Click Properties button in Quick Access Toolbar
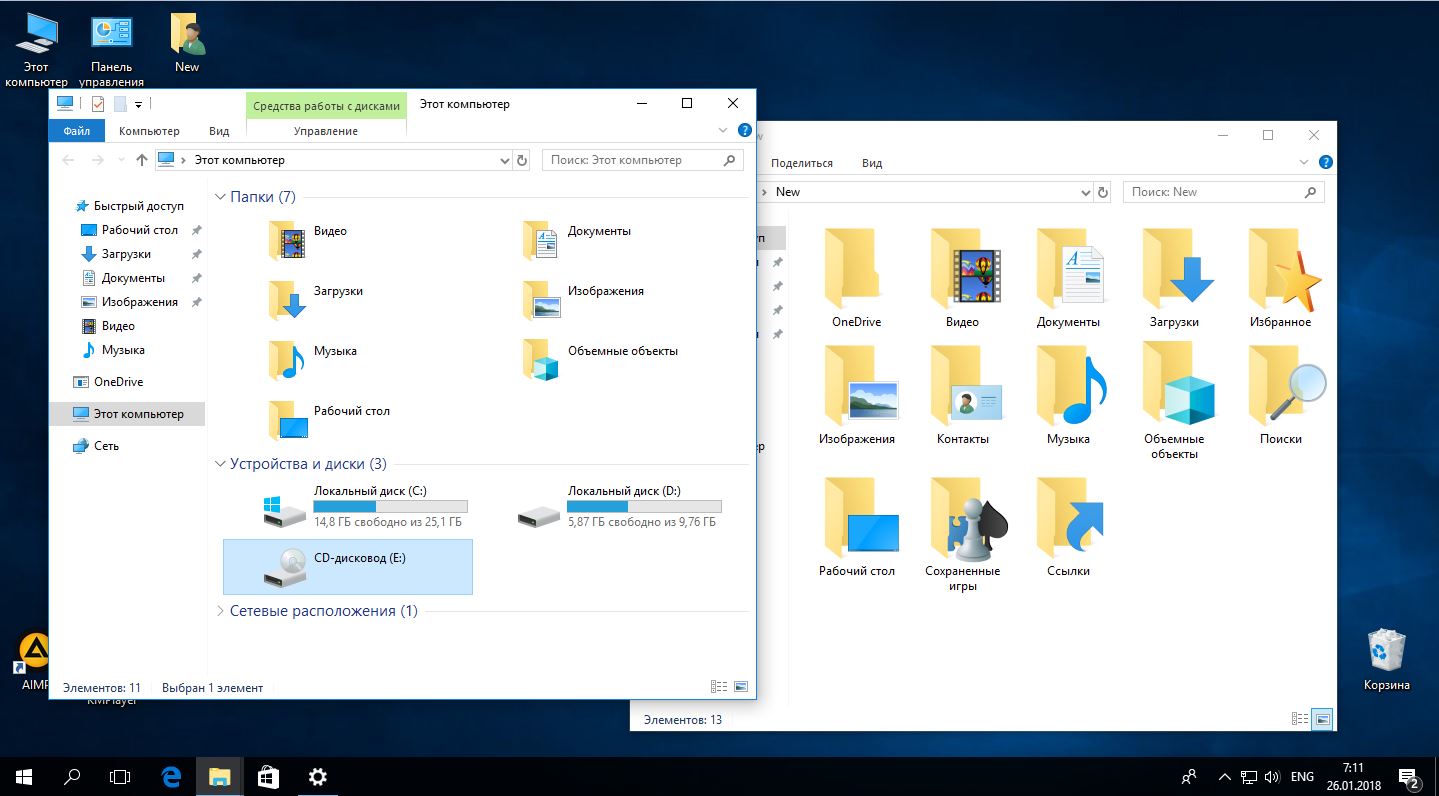This screenshot has width=1439, height=796. 97,104
